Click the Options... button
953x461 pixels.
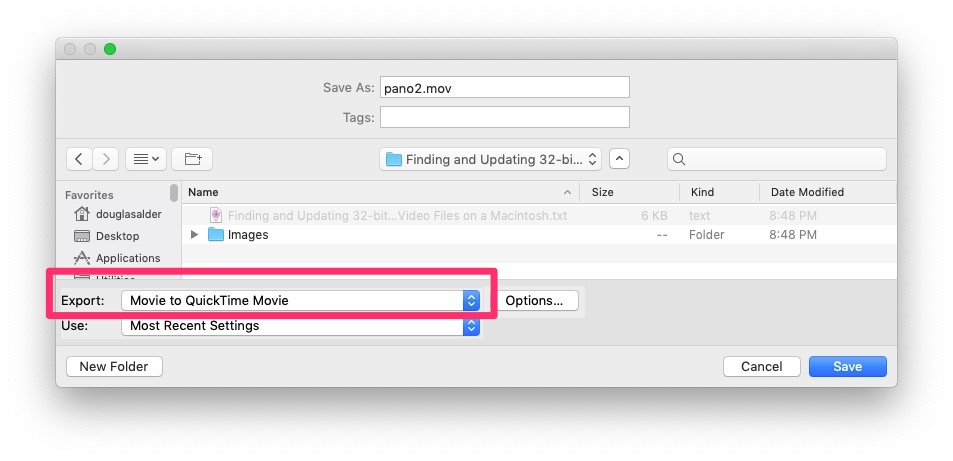(x=534, y=300)
